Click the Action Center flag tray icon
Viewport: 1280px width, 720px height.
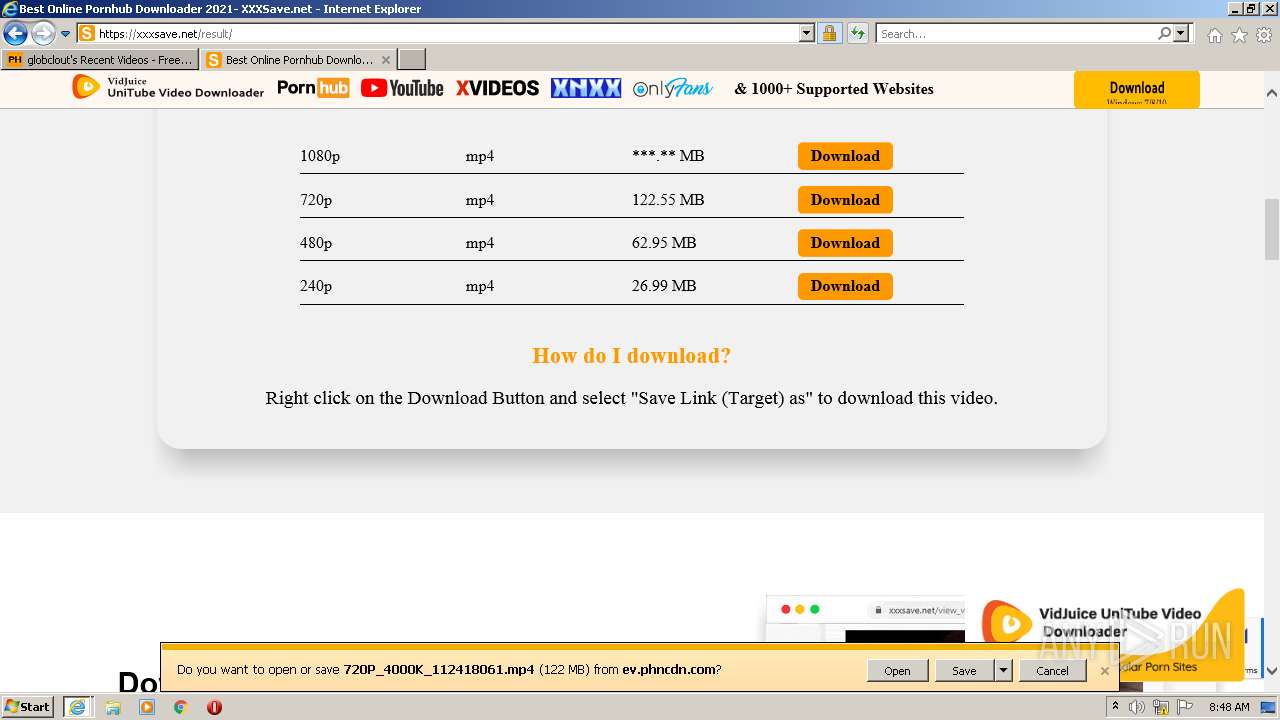click(1184, 707)
